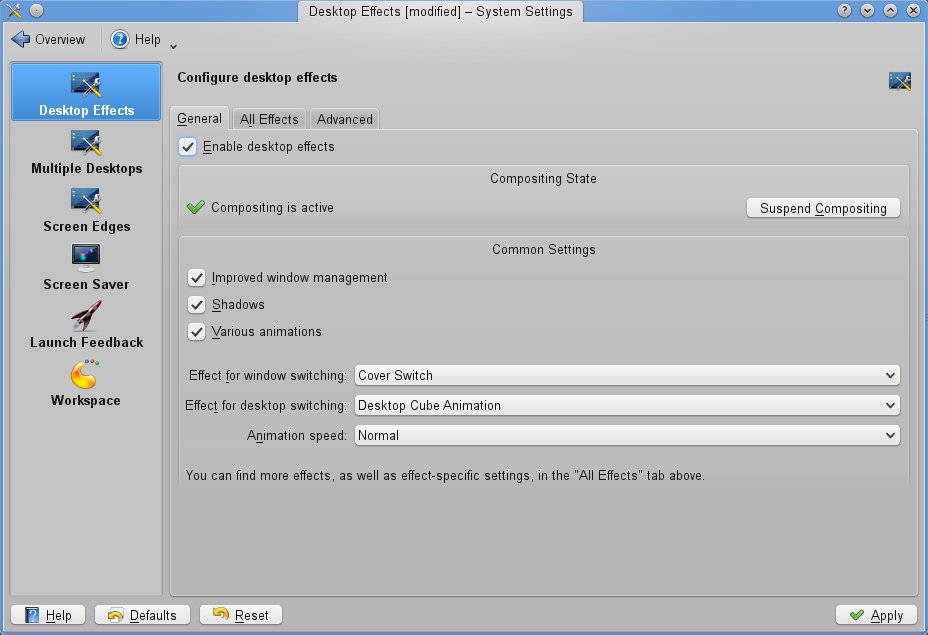
Task: Switch to the Advanced tab
Action: tap(344, 120)
